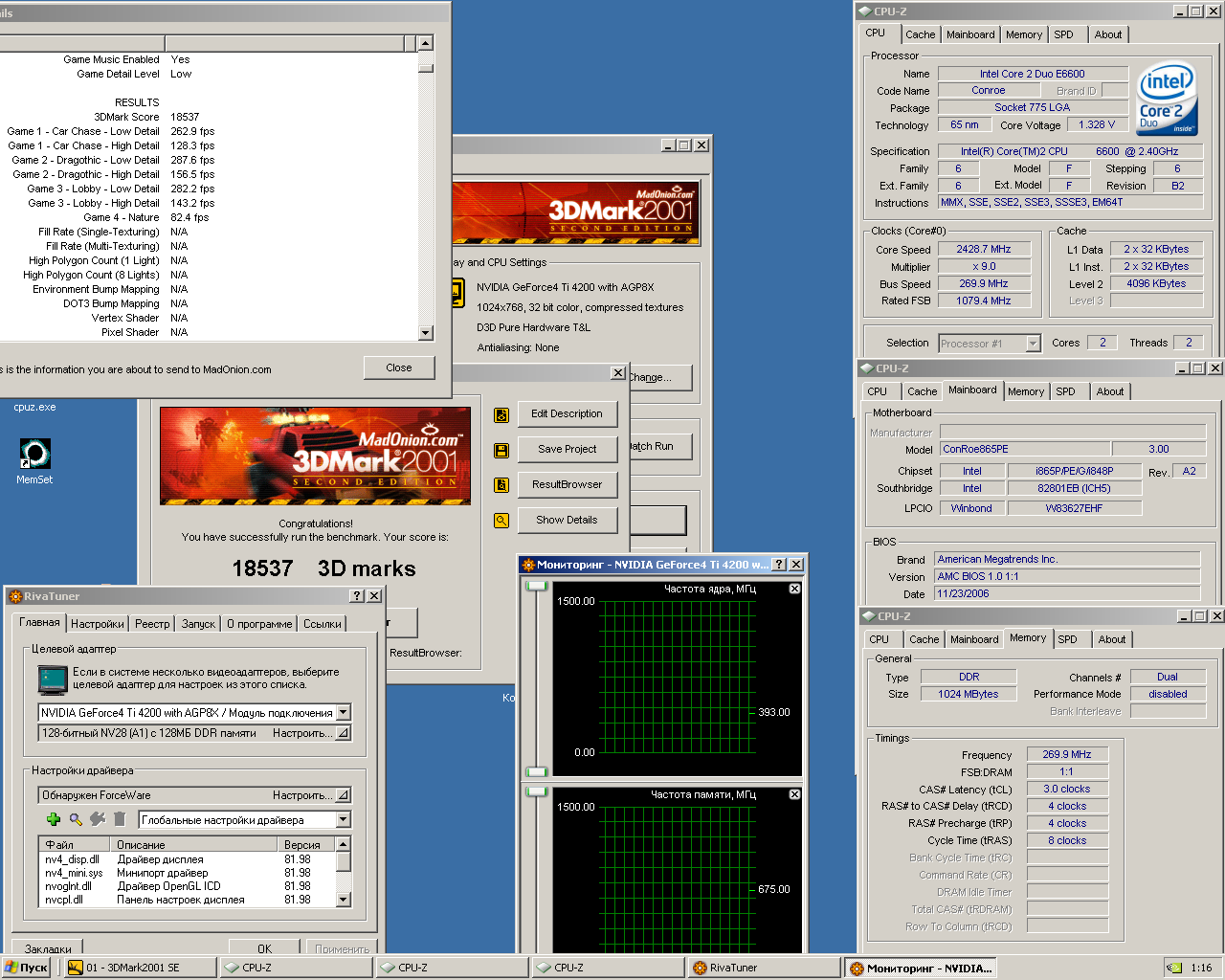Image resolution: width=1225 pixels, height=980 pixels.
Task: Adjust the upper slider handle of core clock graph
Action: tap(537, 586)
